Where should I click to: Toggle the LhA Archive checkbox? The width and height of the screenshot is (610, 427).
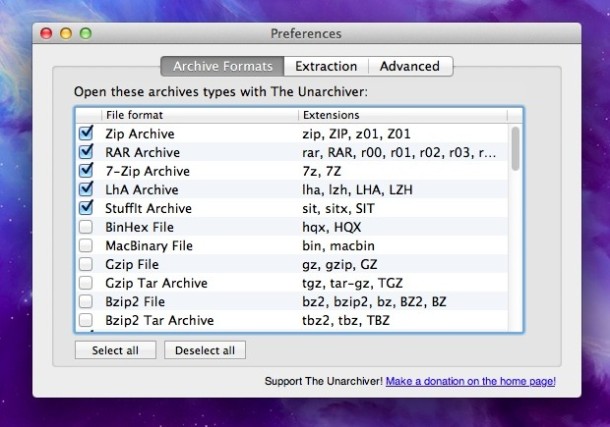(x=86, y=189)
